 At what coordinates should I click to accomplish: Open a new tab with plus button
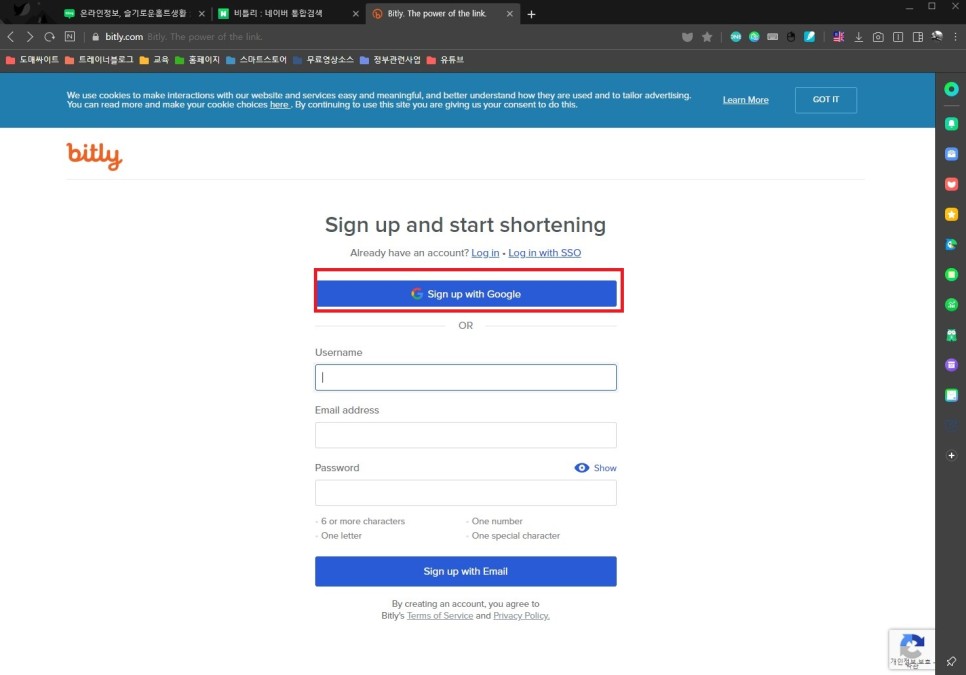531,14
